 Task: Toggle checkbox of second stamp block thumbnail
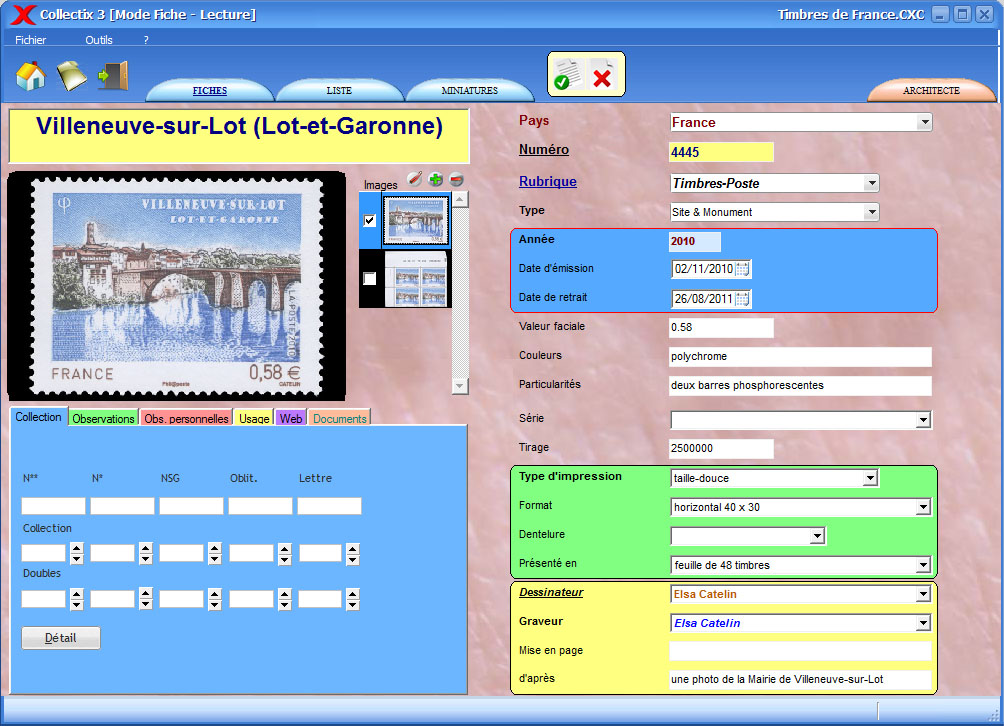pos(369,278)
